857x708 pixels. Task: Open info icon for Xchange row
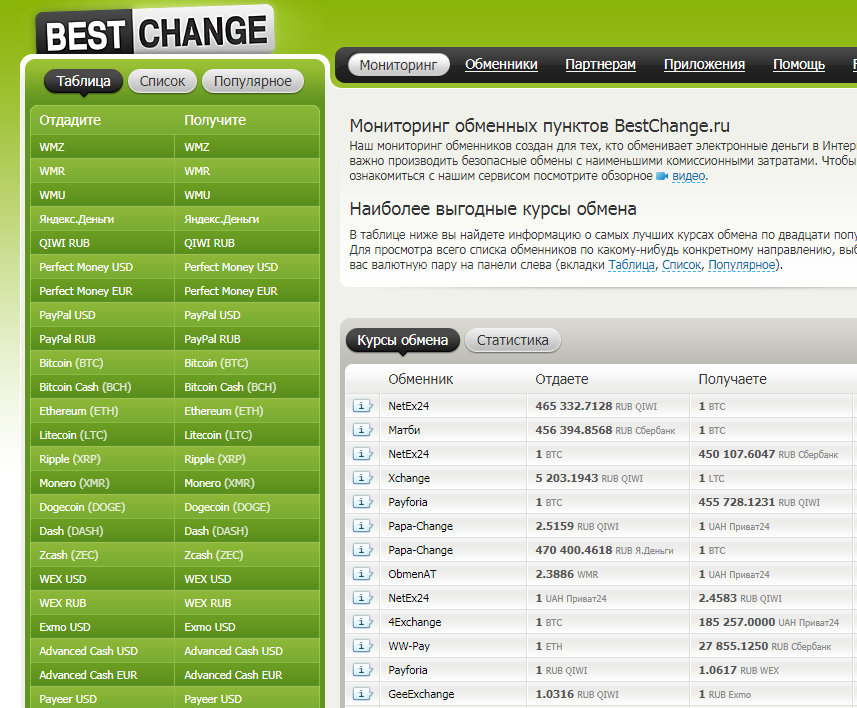(x=362, y=478)
